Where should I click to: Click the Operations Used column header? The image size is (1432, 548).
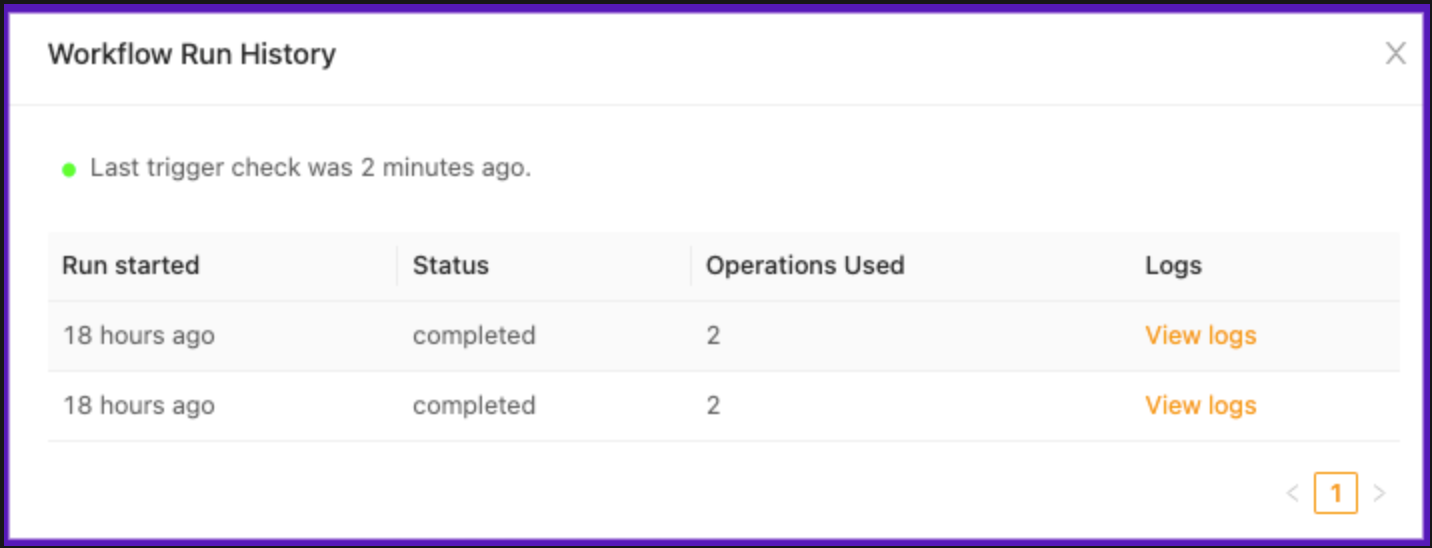point(805,266)
